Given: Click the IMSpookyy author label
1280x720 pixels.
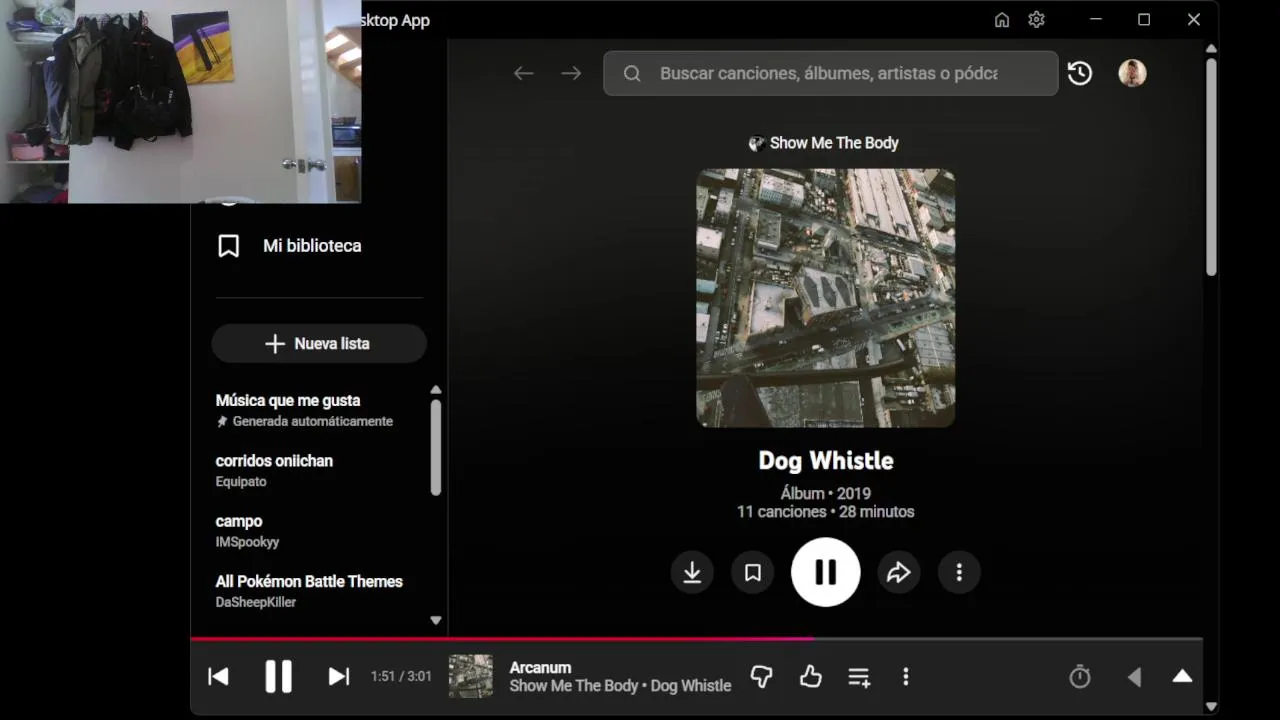Looking at the screenshot, I should click(x=247, y=542).
